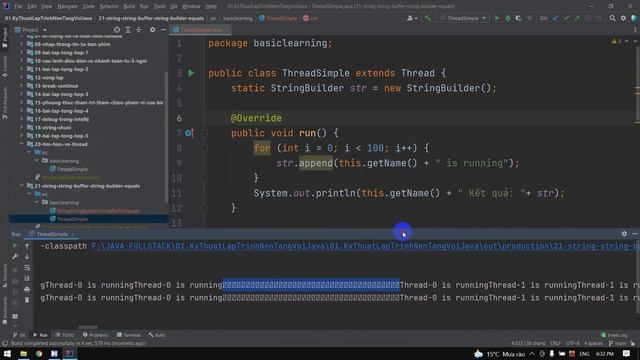The image size is (640, 360).
Task: Open Windows notification center icon
Action: pyautogui.click(x=627, y=353)
